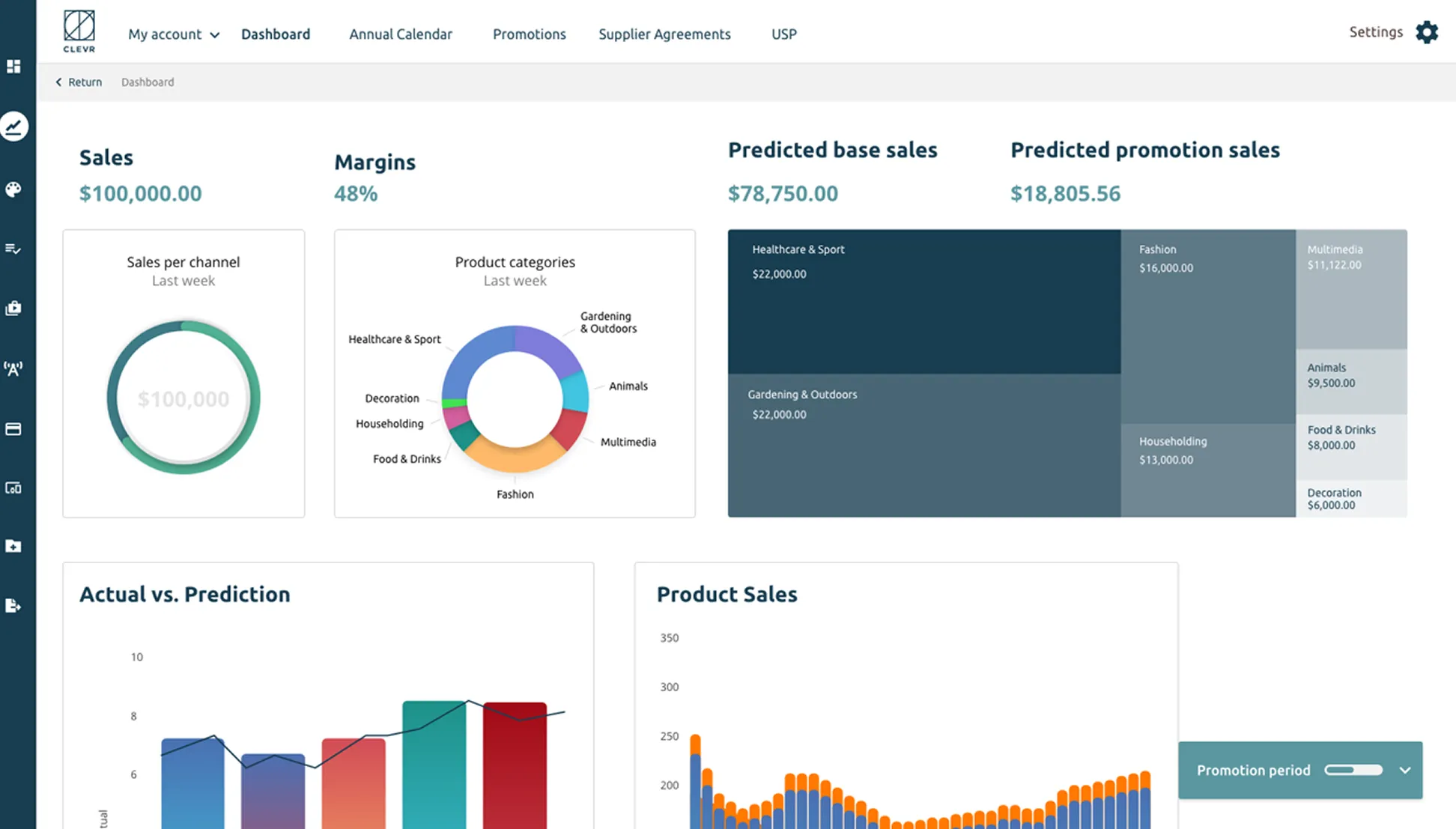Click the $18,805.56 predicted promotion sales value
Screen dimensions: 1456x829
(1065, 194)
